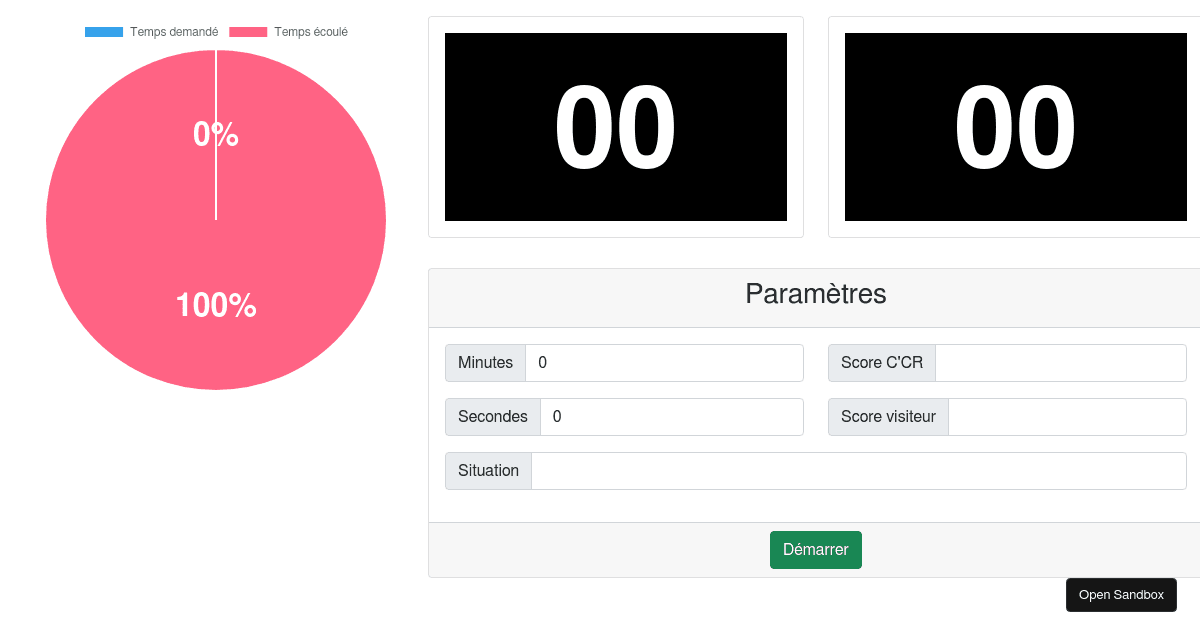Select the Score visiteur input field
1200x630 pixels.
(1066, 417)
